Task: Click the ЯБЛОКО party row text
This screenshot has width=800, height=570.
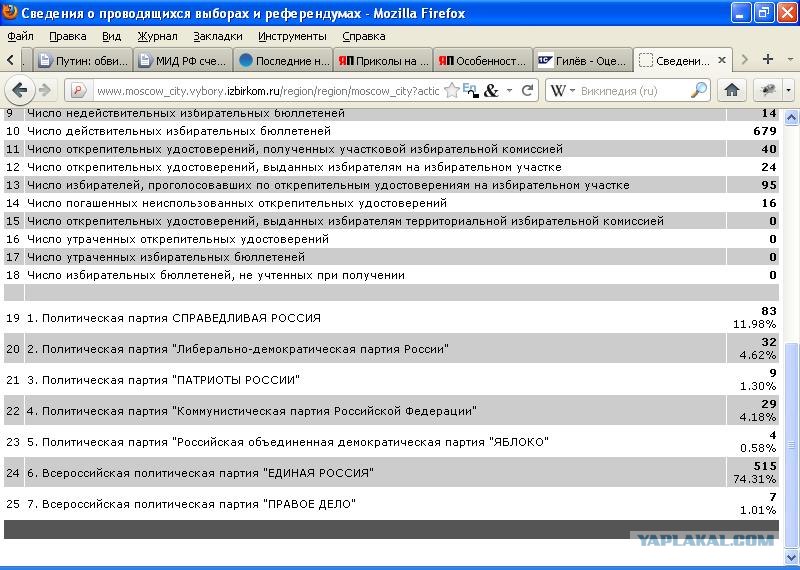Action: 288,442
